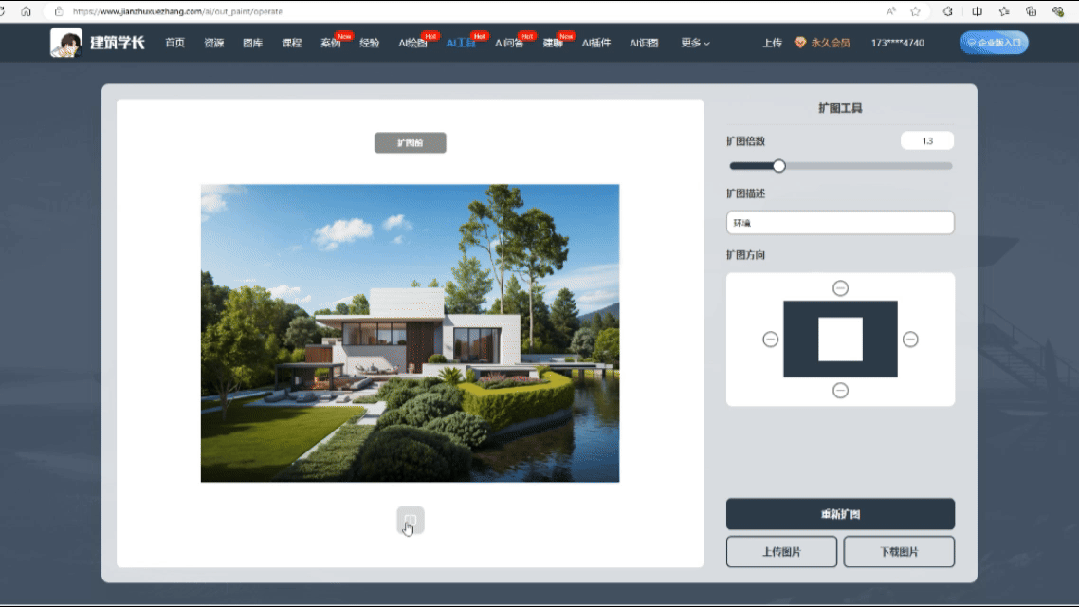The width and height of the screenshot is (1079, 607).
Task: Toggle the top expand direction minus icon
Action: [840, 288]
